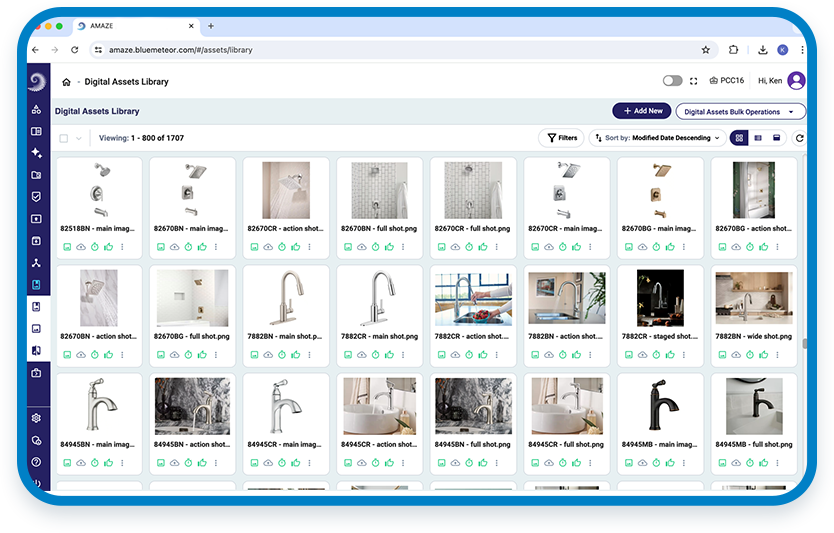The width and height of the screenshot is (834, 533).
Task: Open more options for 7882BN wide shot.png
Action: point(778,355)
